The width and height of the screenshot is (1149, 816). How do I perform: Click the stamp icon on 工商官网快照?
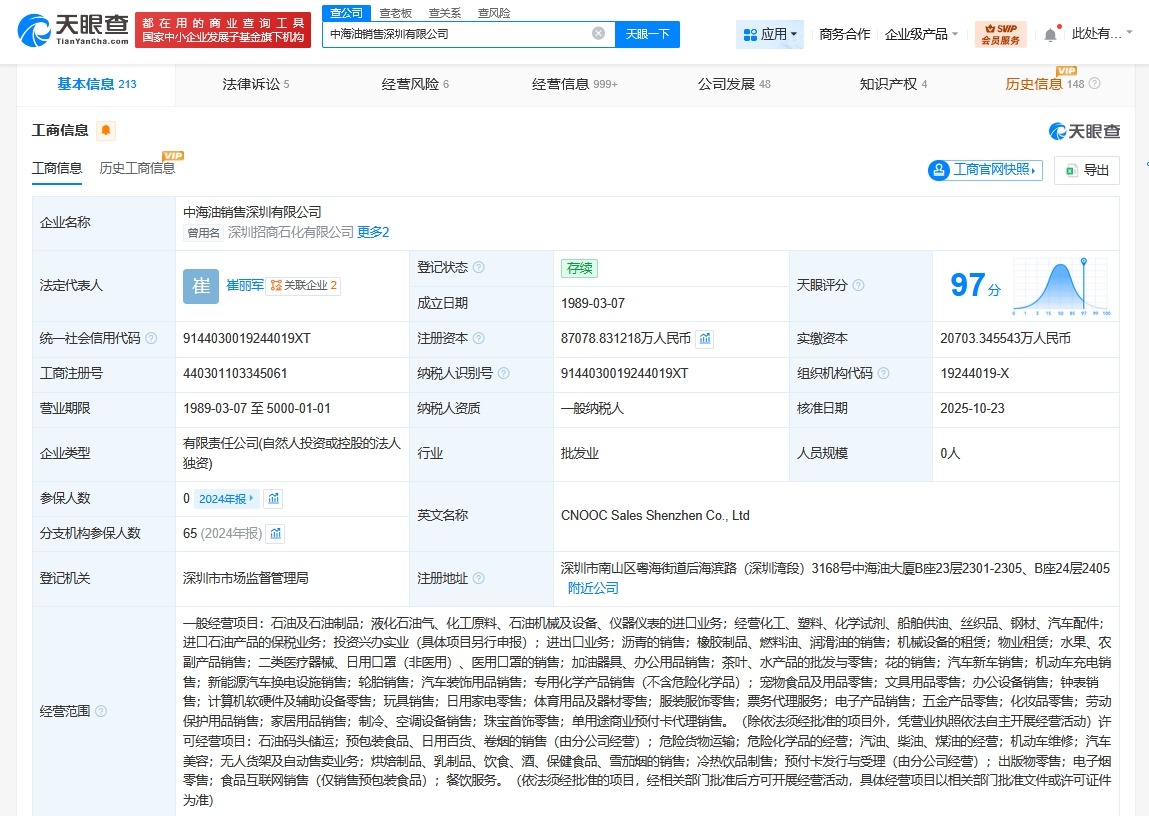[x=937, y=170]
